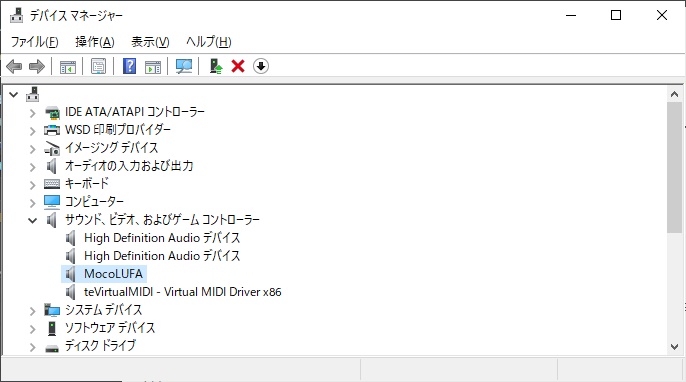This screenshot has width=686, height=382.
Task: Click the keyboard category icon
Action: coord(52,184)
